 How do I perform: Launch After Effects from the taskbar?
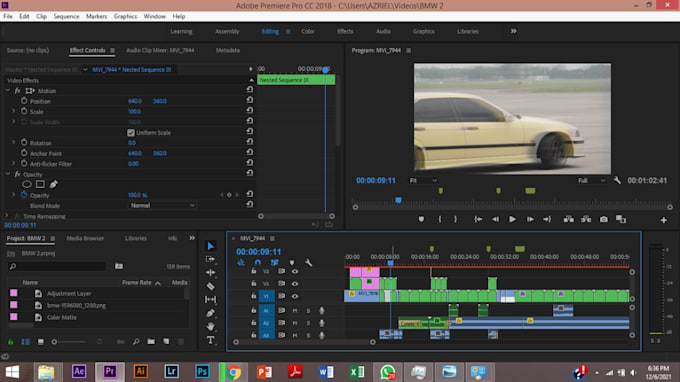coord(78,372)
